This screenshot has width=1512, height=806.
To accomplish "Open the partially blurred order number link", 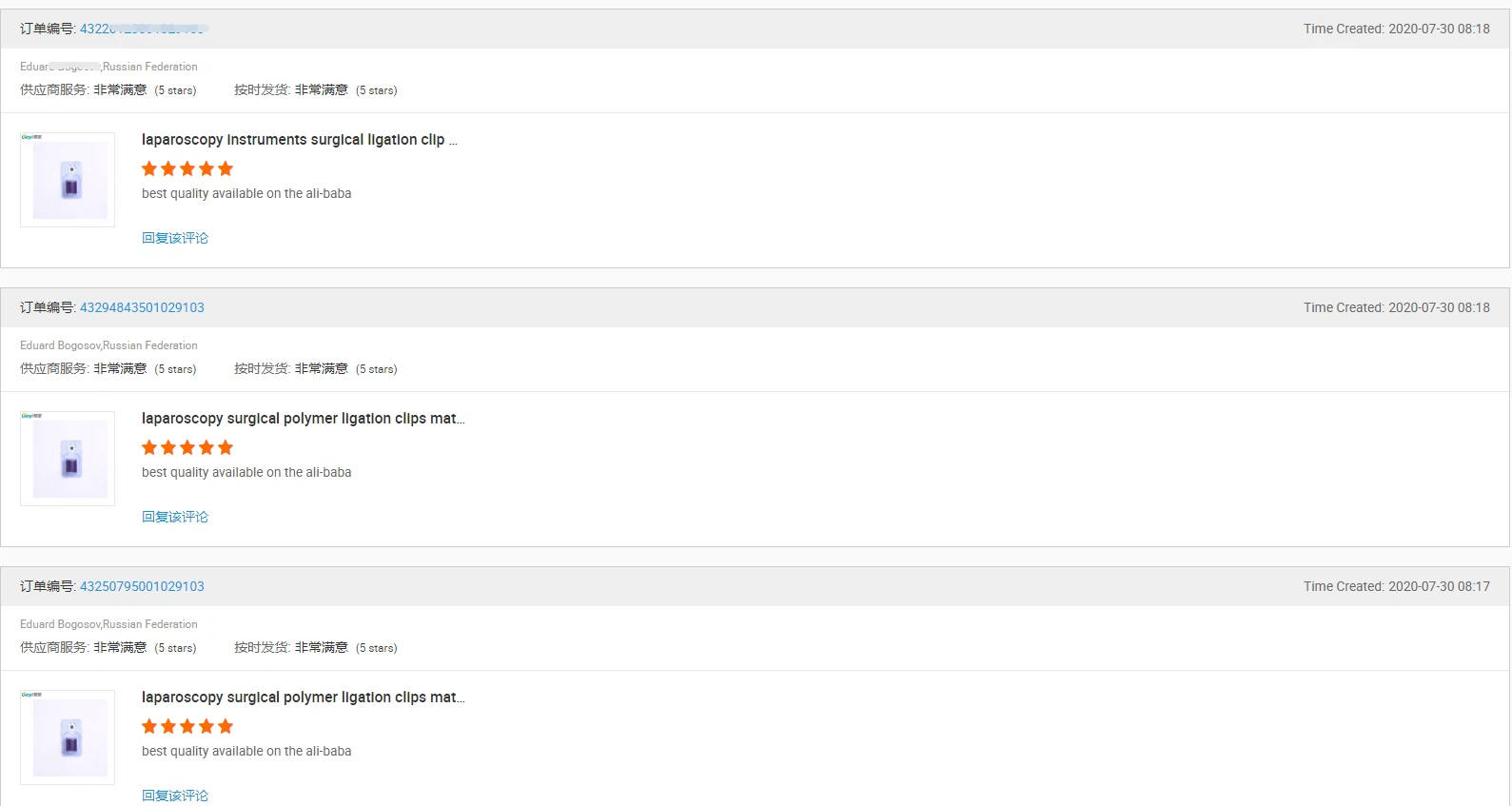I will (x=143, y=29).
